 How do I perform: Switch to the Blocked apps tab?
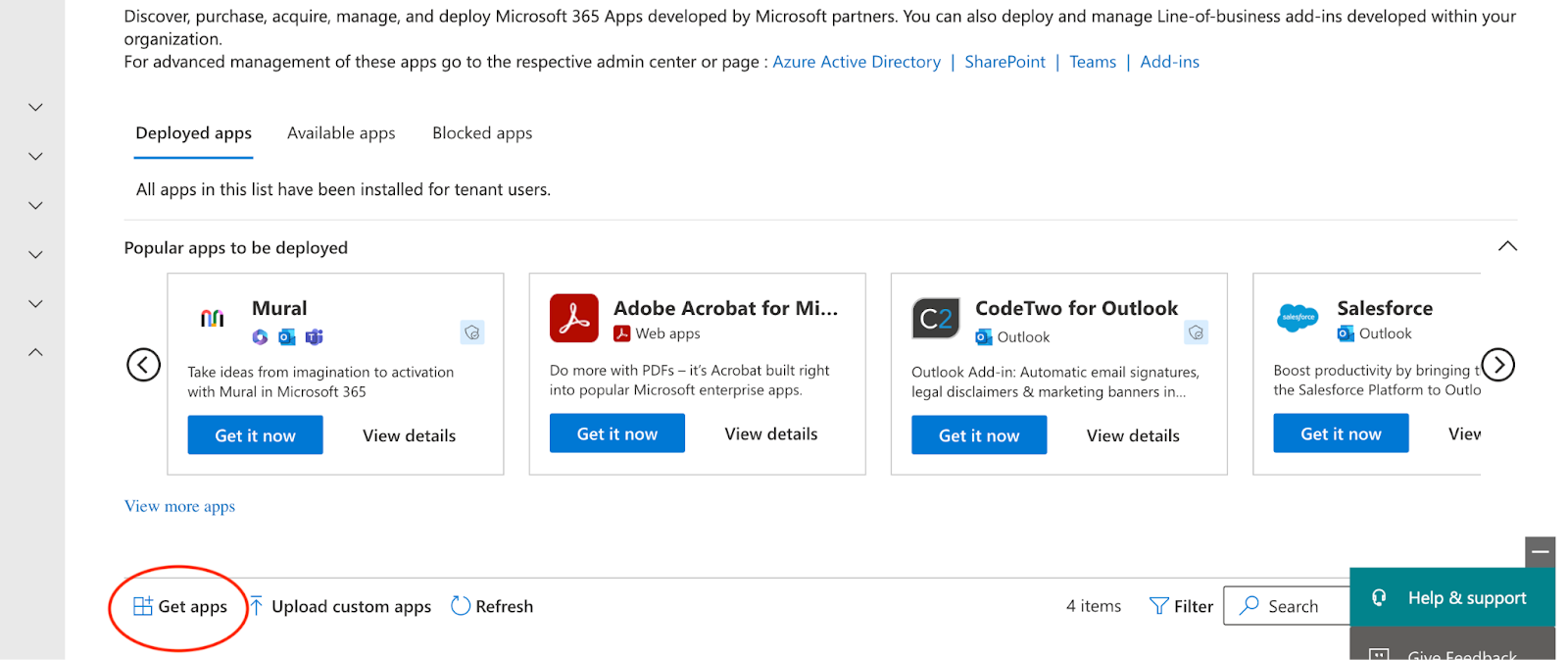(x=482, y=133)
